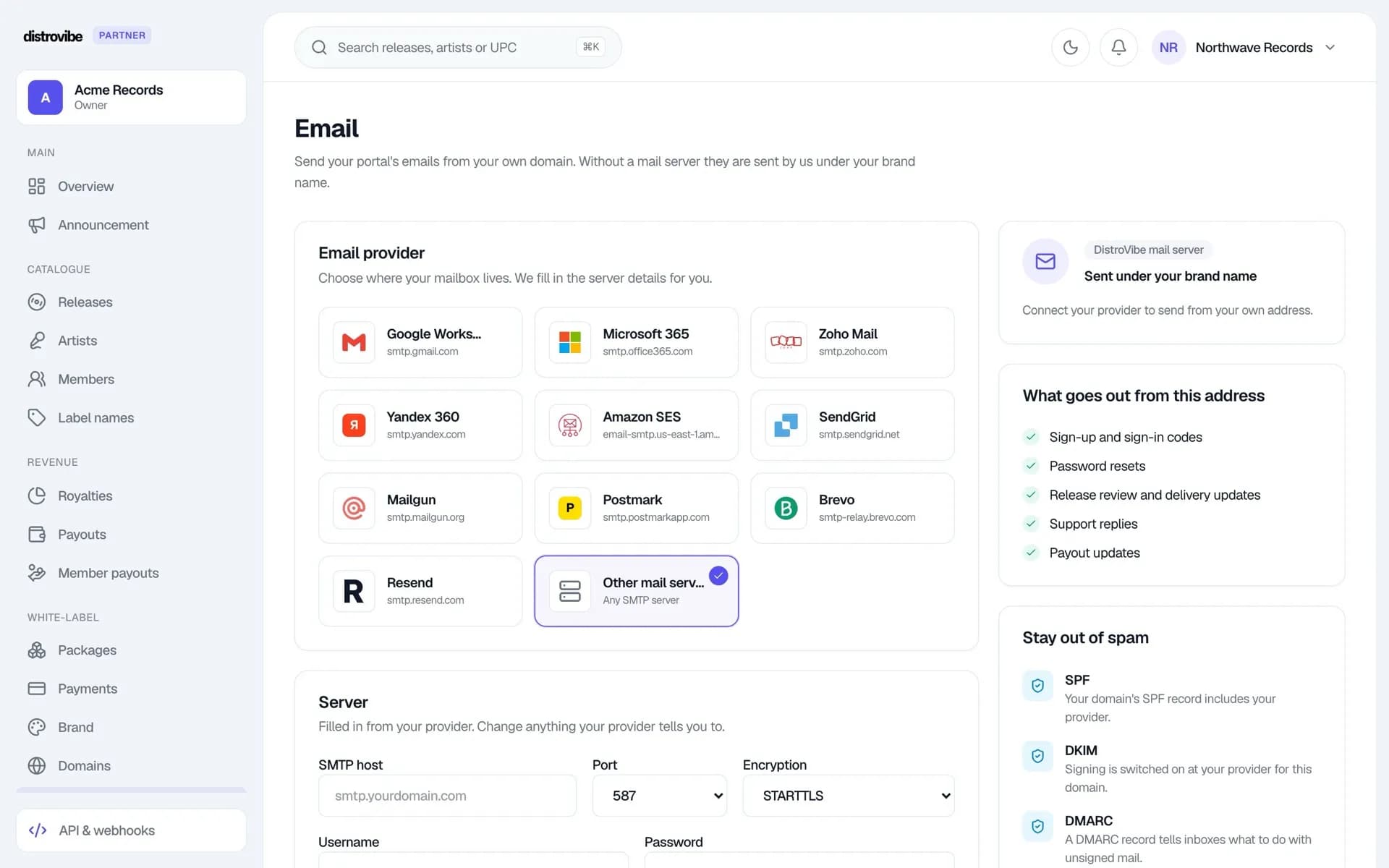Click the Mailgun logo icon
Viewport: 1389px width, 868px height.
click(x=354, y=508)
